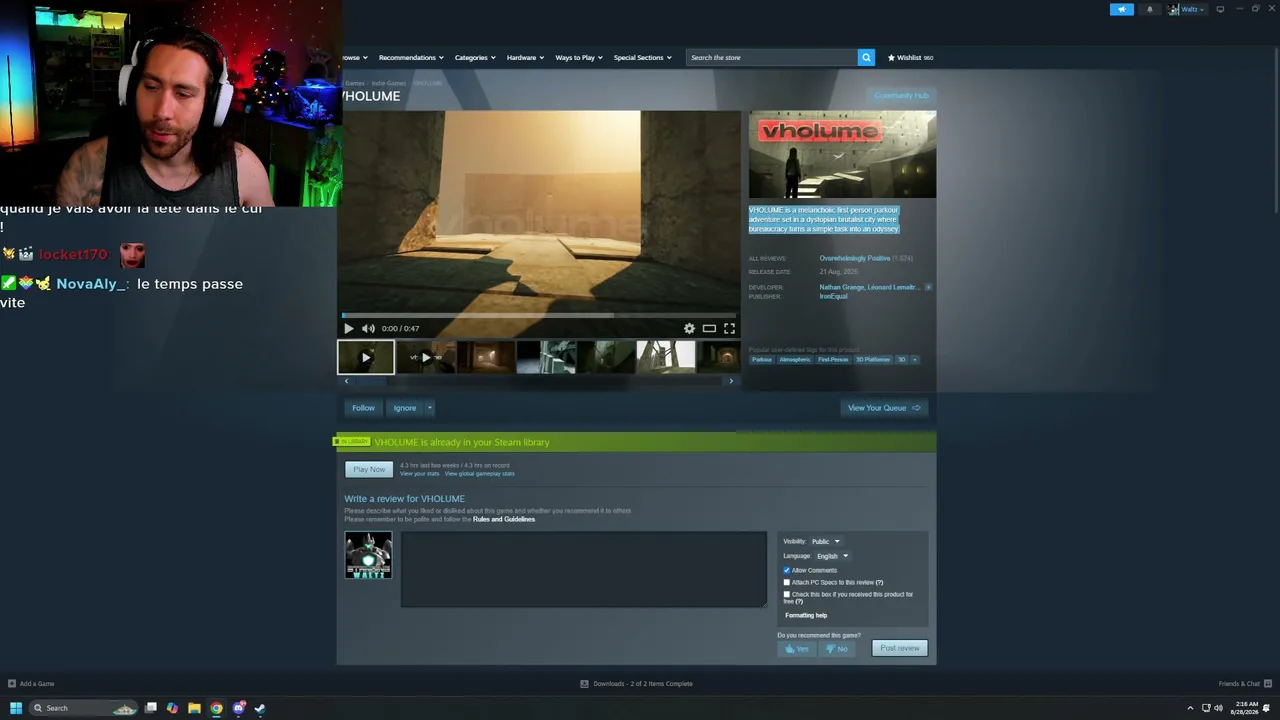This screenshot has width=1280, height=720.
Task: Show hidden system tray icons
Action: tap(1190, 708)
